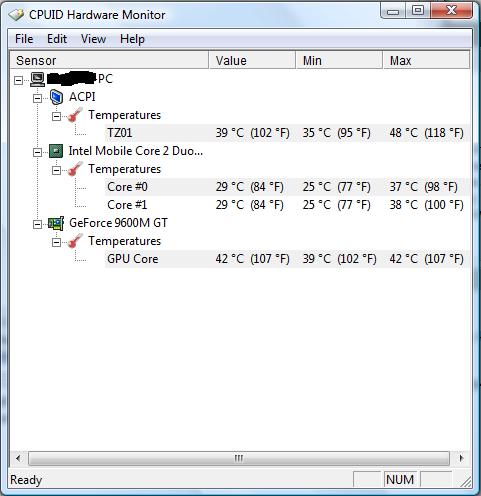Select the ACPI device label
The image size is (481, 496).
pos(82,97)
